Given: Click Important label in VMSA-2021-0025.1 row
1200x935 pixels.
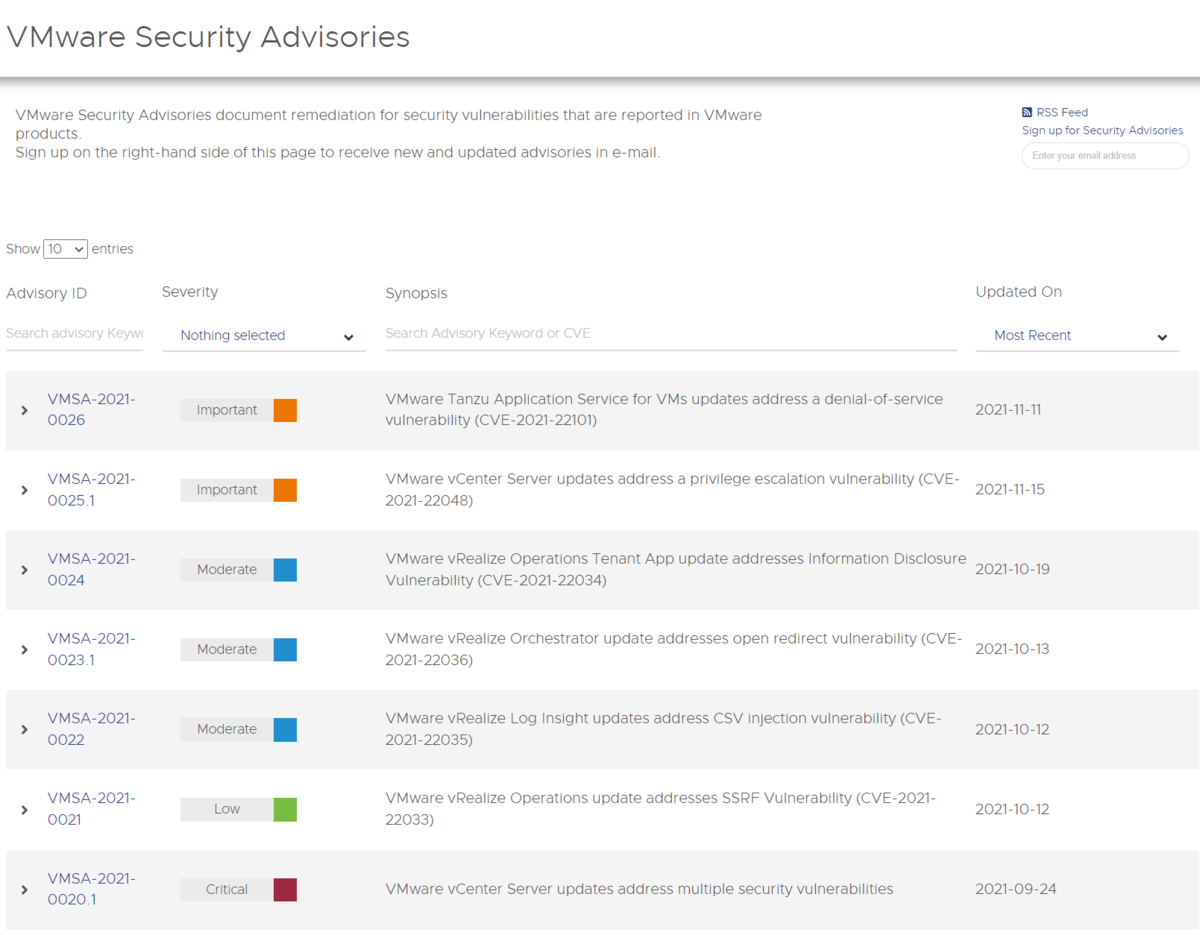Looking at the screenshot, I should (x=227, y=490).
